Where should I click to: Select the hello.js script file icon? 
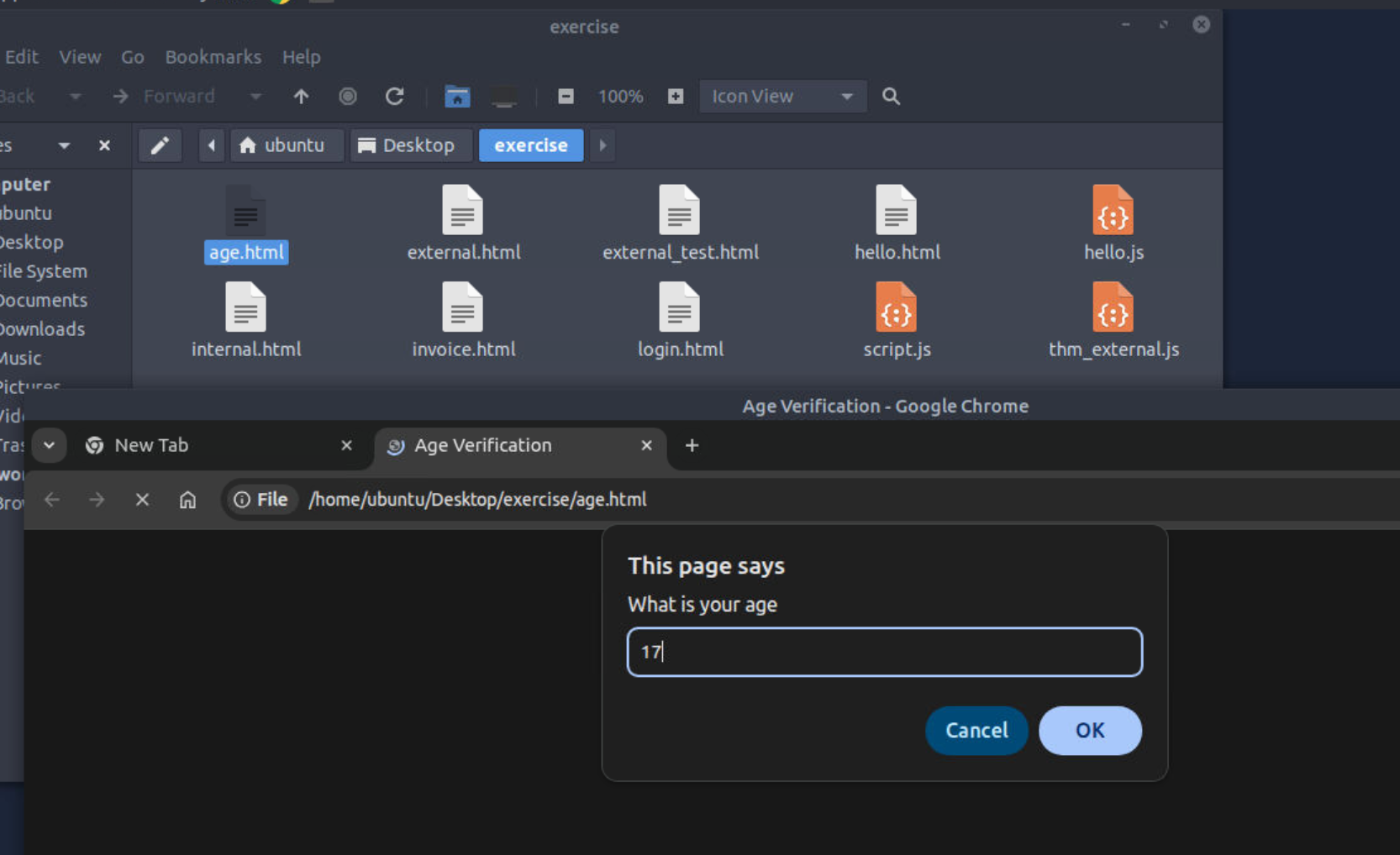pos(1113,210)
